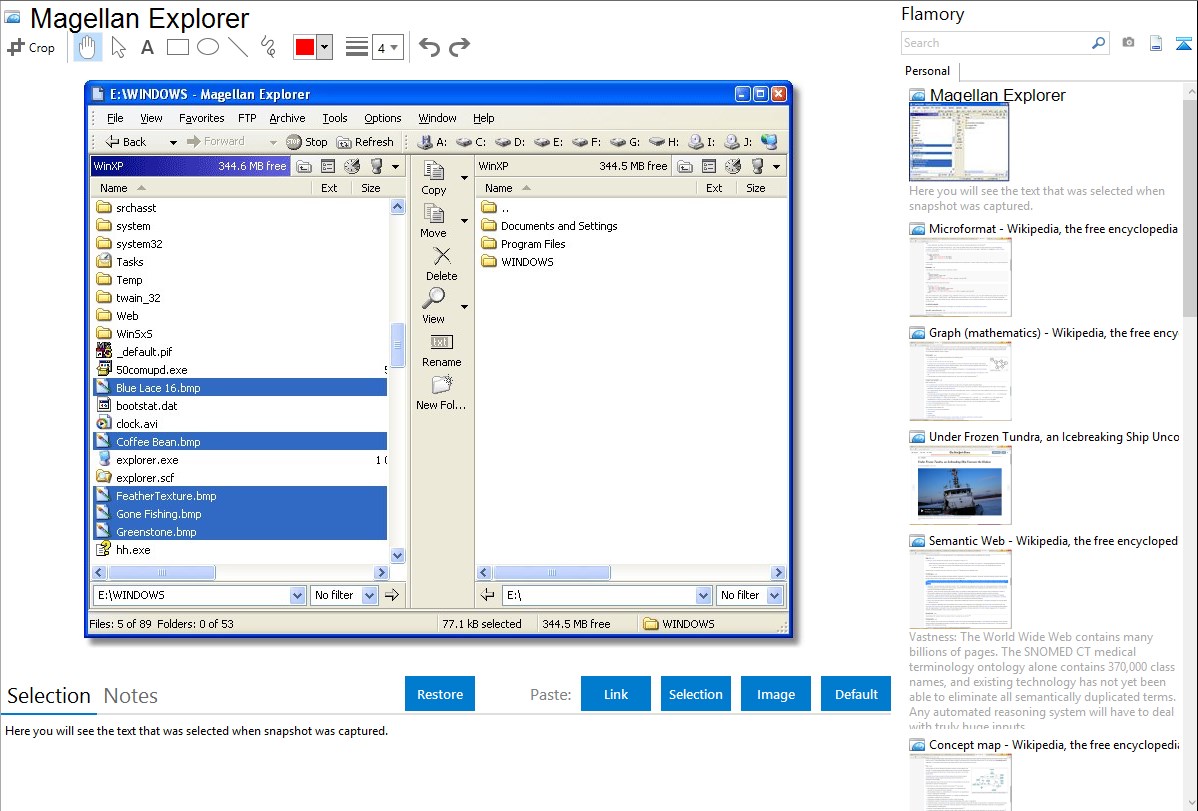Select the Crop tool
Viewport: 1198px width, 811px height.
pyautogui.click(x=31, y=47)
